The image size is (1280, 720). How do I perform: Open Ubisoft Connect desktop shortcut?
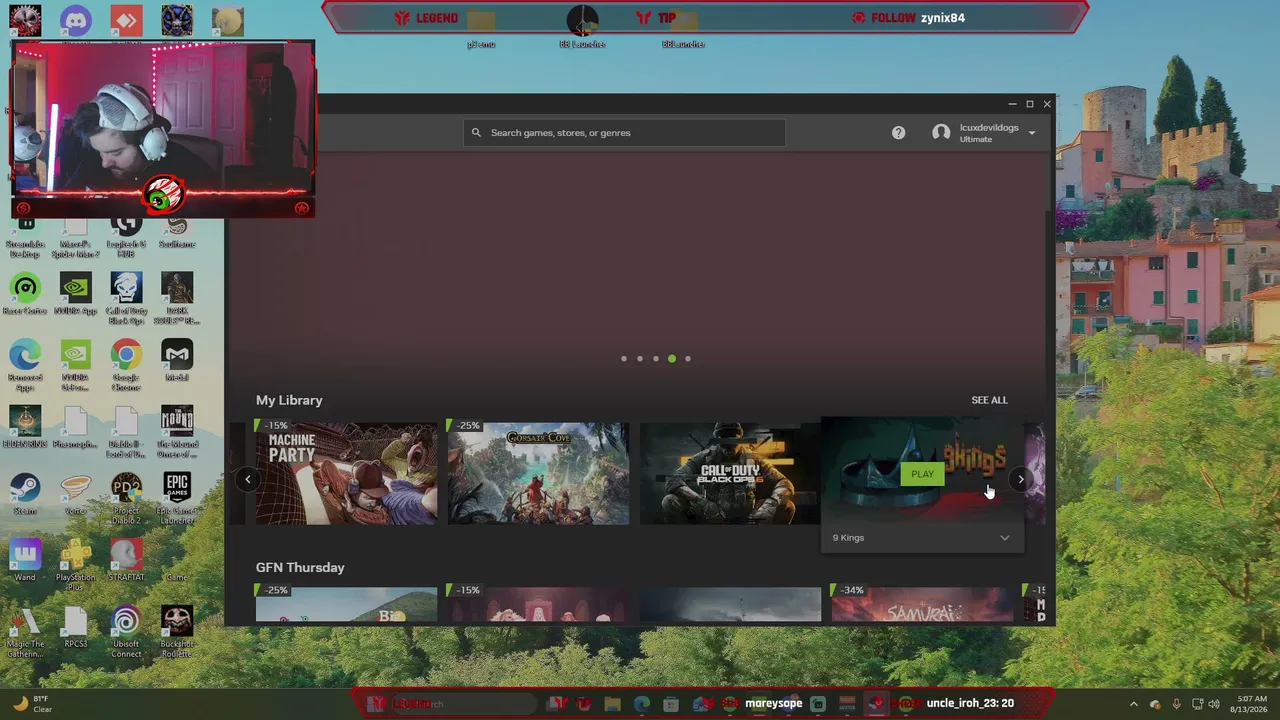coord(126,631)
